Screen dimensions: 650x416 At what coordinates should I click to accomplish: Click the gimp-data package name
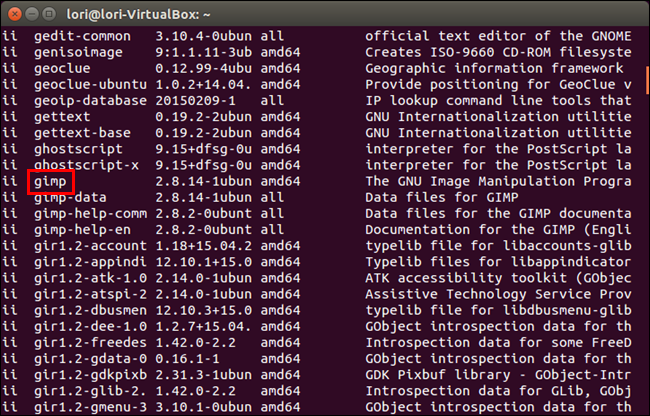tap(70, 198)
